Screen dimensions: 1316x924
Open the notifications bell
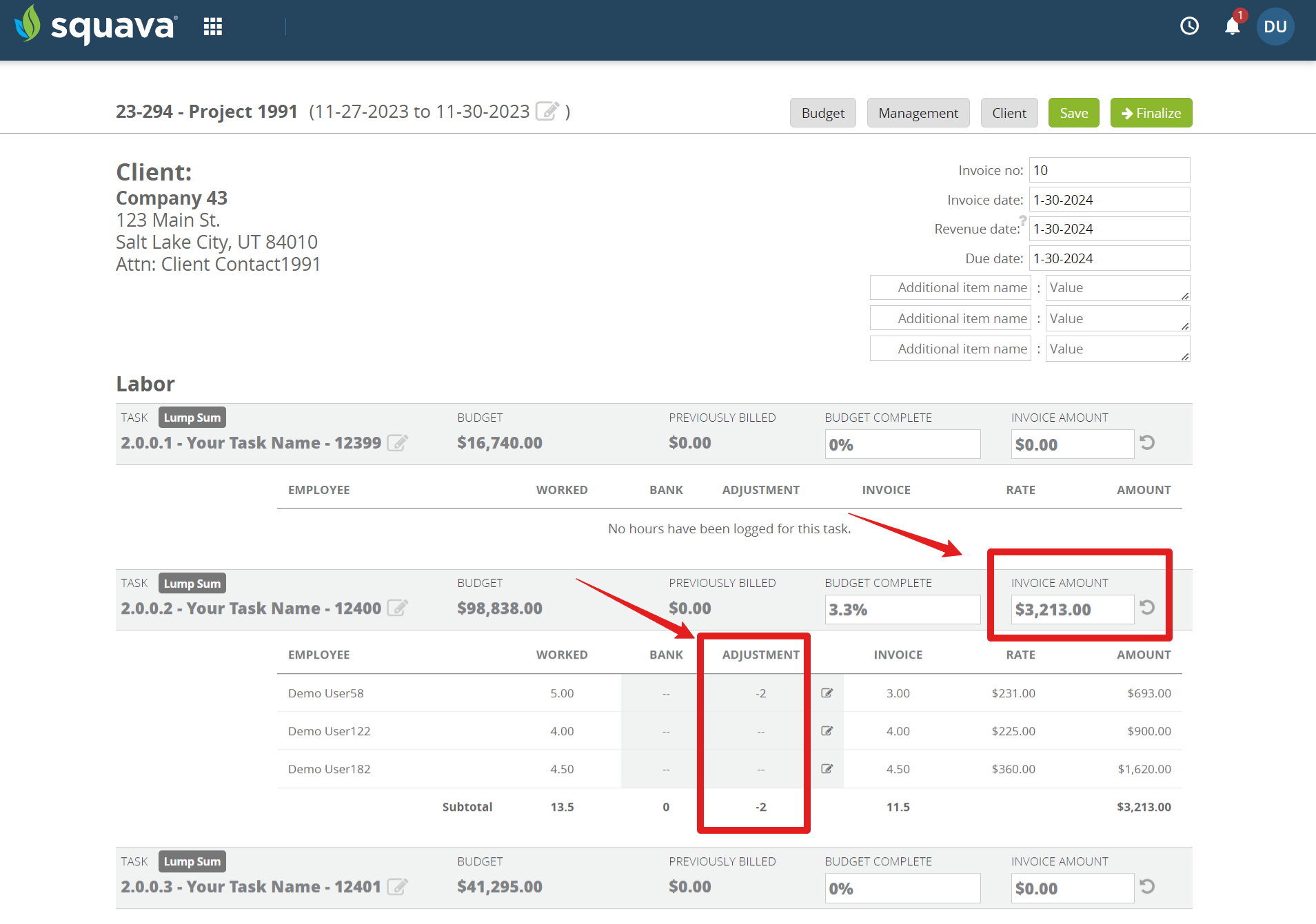1232,26
